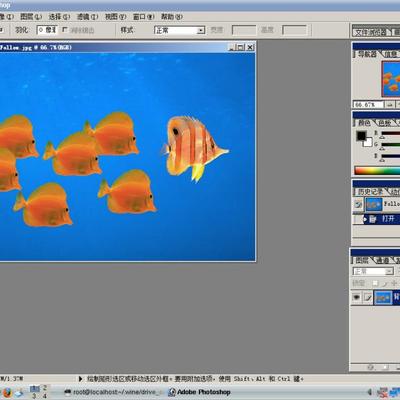Toggle lock position move icon

(x=394, y=283)
